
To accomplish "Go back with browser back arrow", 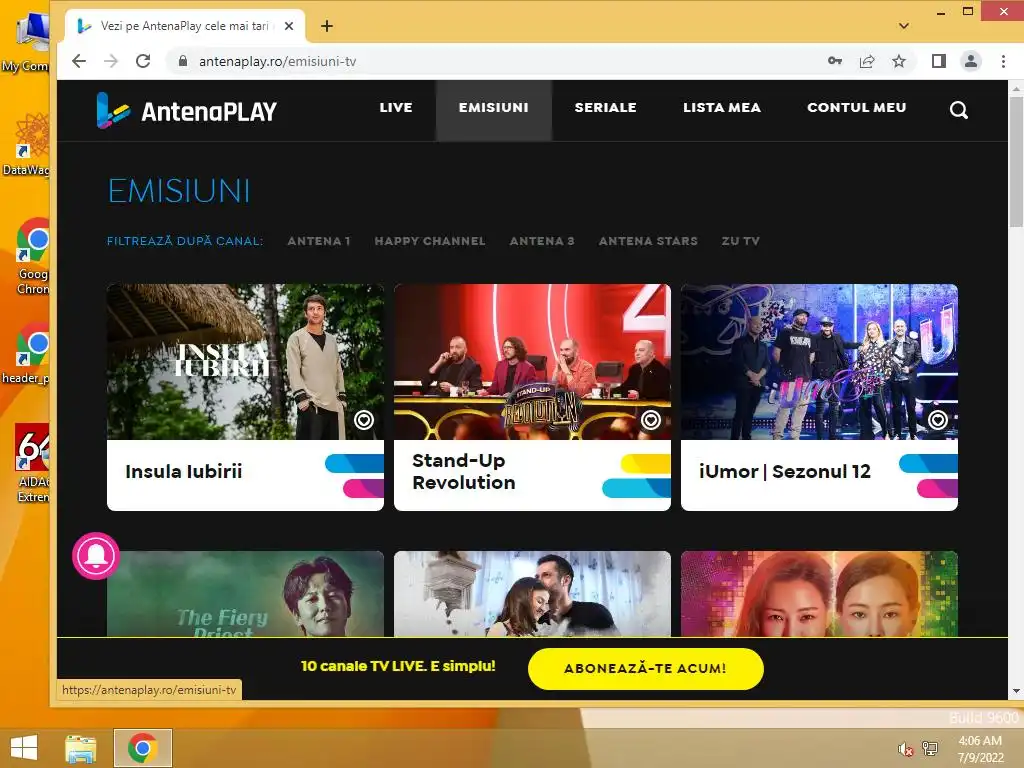I will 79,61.
